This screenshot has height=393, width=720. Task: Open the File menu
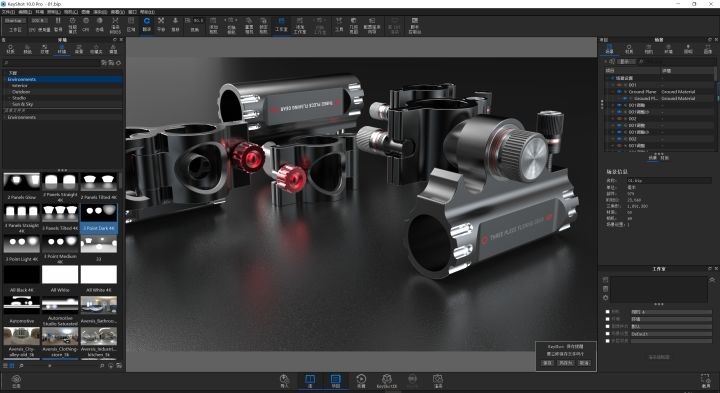pos(8,12)
